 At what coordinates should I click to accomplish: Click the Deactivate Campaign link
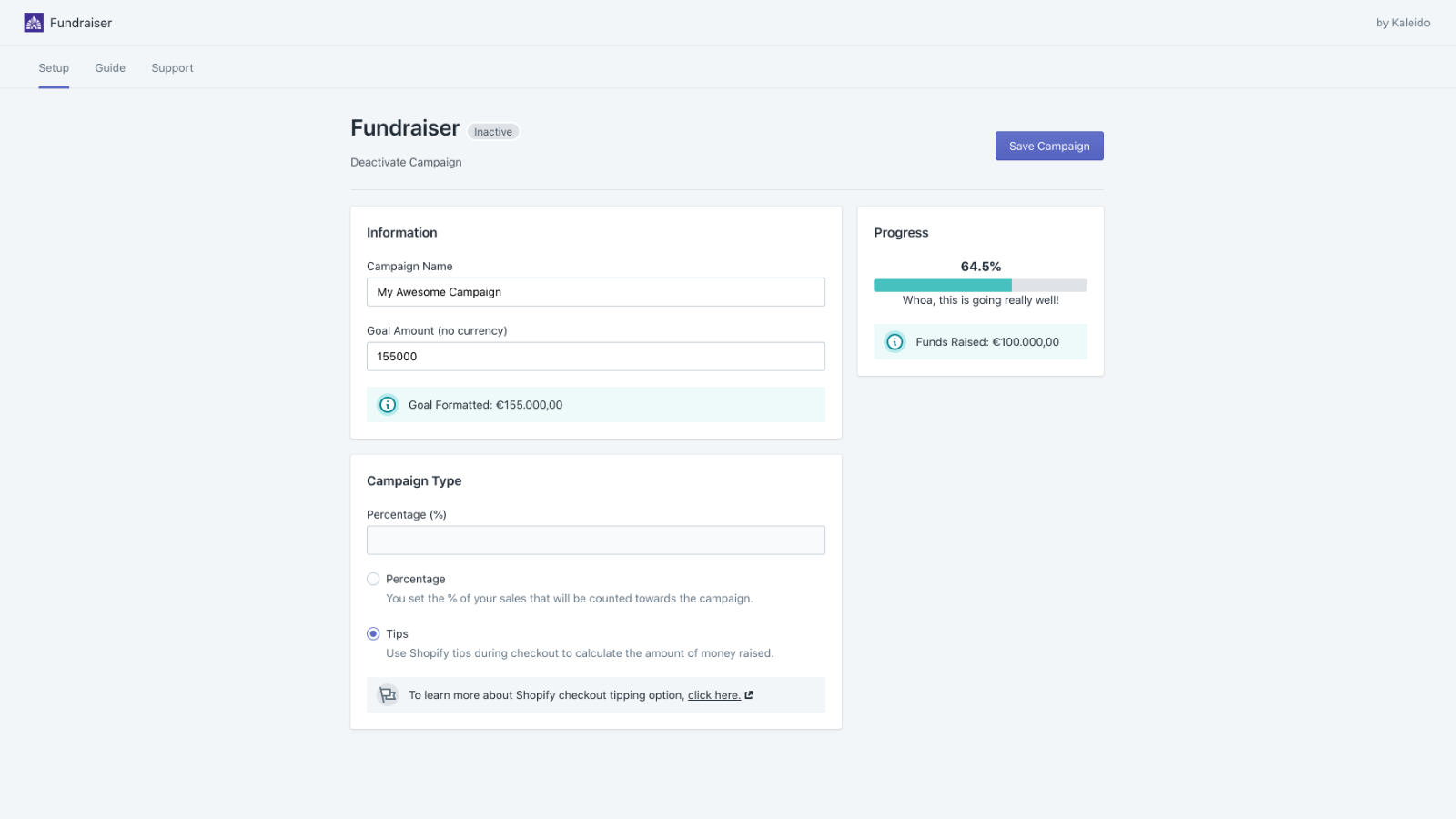(x=405, y=161)
